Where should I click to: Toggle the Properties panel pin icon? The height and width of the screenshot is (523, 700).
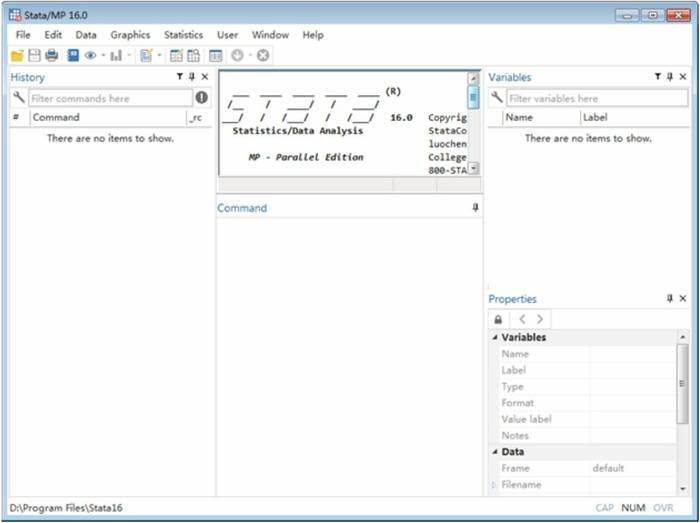coord(670,299)
